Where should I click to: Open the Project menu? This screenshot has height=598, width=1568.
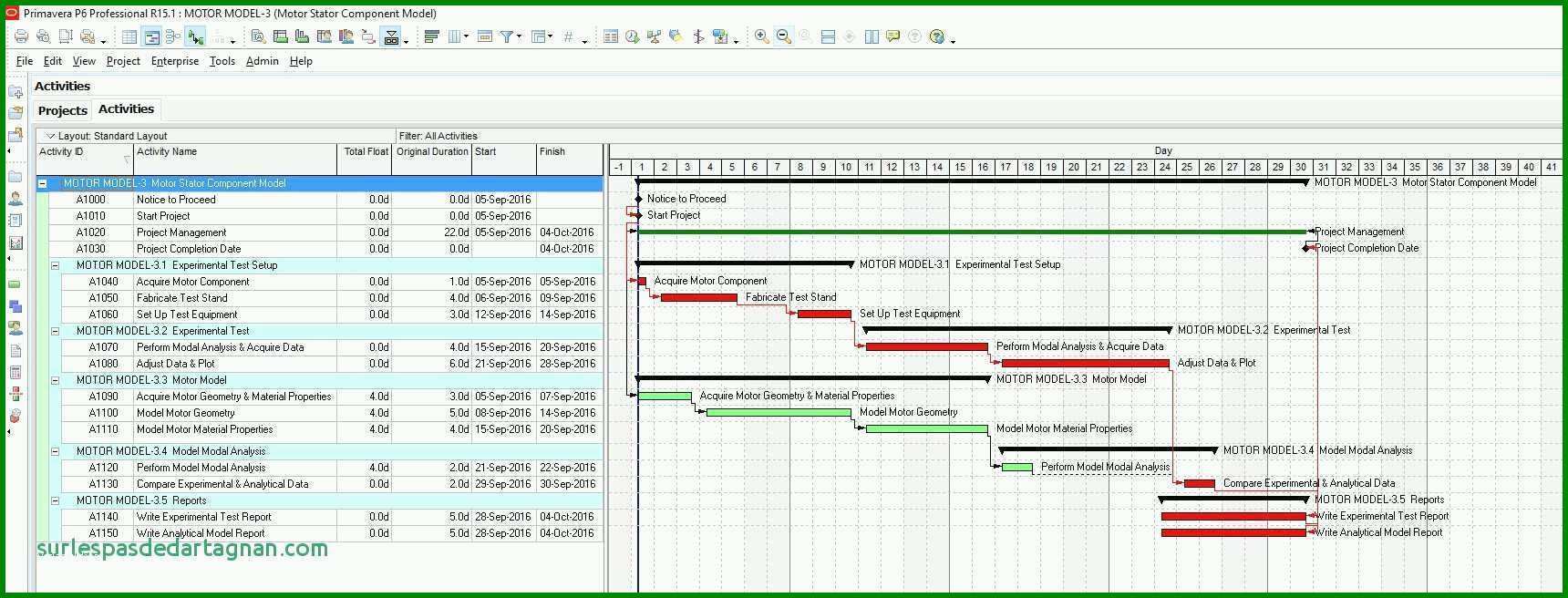pos(123,61)
